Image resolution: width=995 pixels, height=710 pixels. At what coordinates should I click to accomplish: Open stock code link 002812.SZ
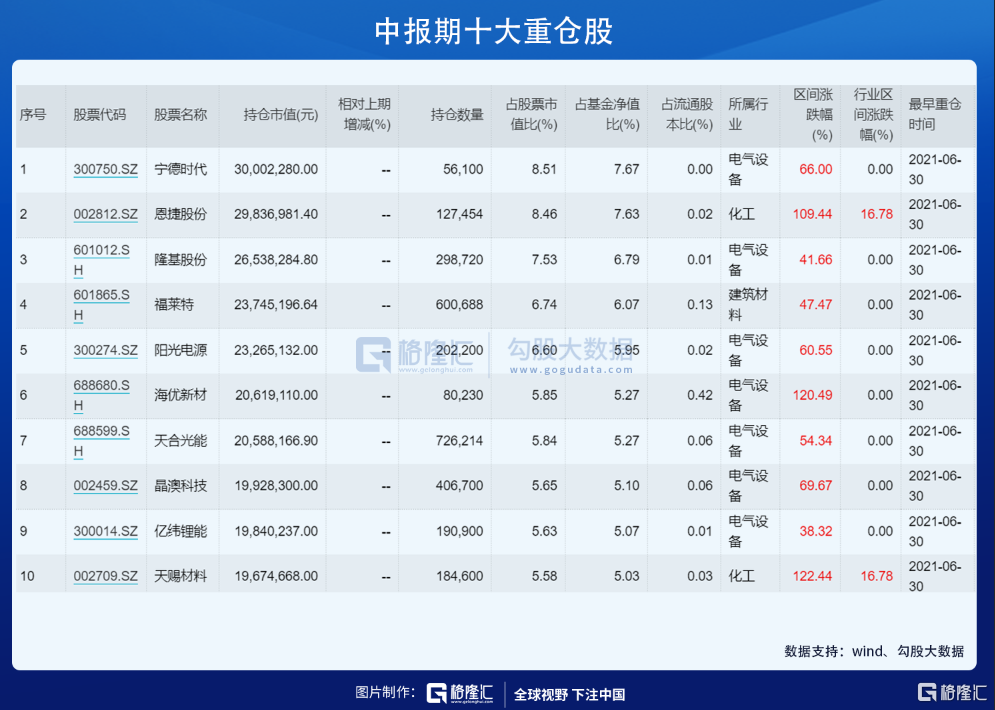[105, 214]
